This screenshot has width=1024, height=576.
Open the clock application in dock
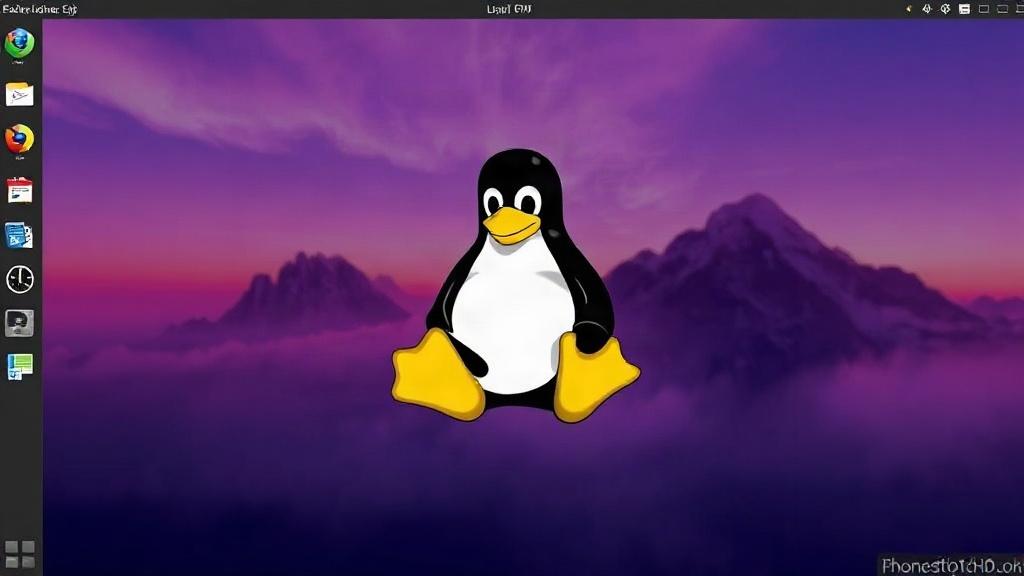pyautogui.click(x=20, y=279)
